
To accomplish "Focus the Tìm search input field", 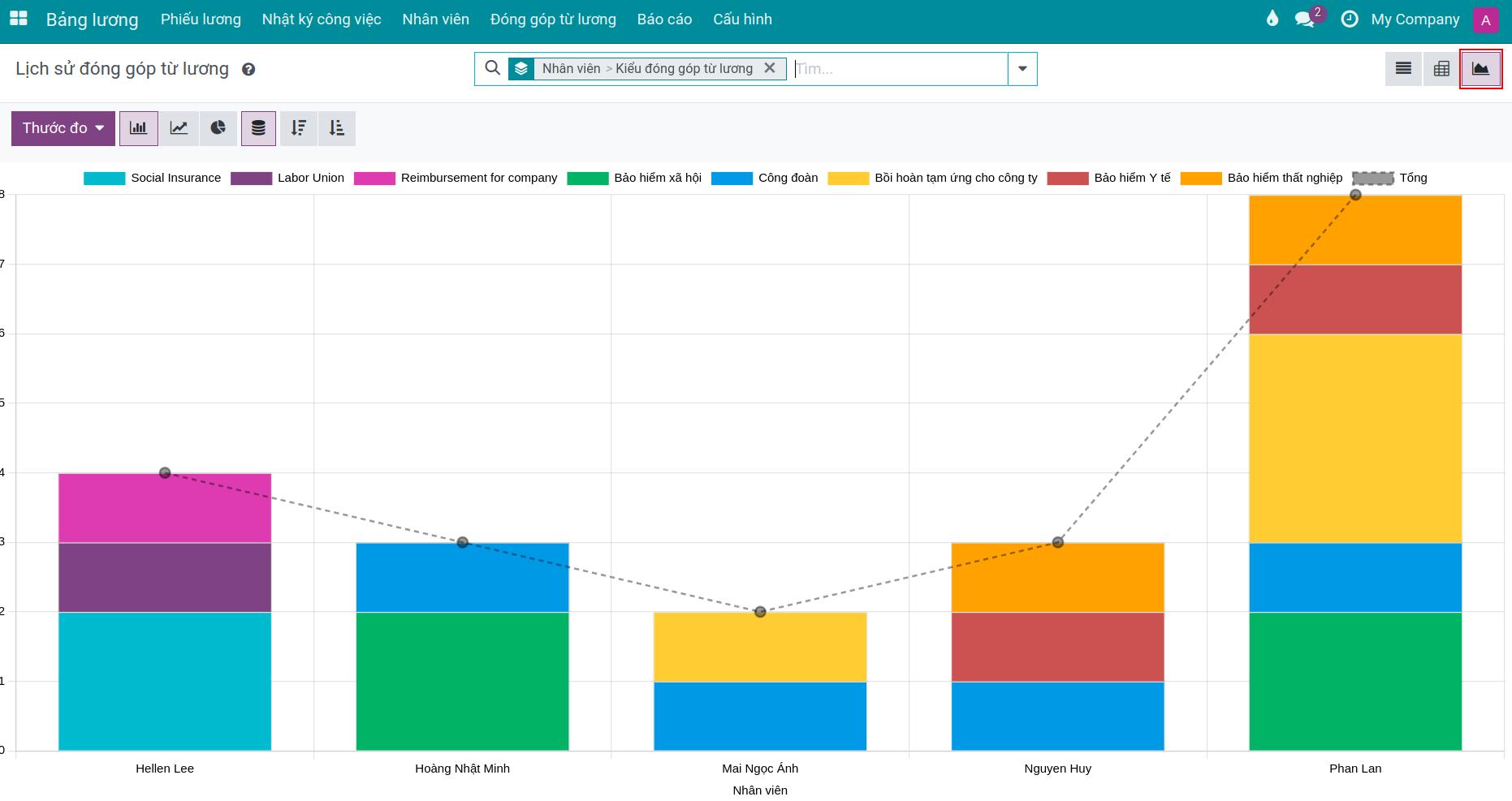I will tap(899, 69).
